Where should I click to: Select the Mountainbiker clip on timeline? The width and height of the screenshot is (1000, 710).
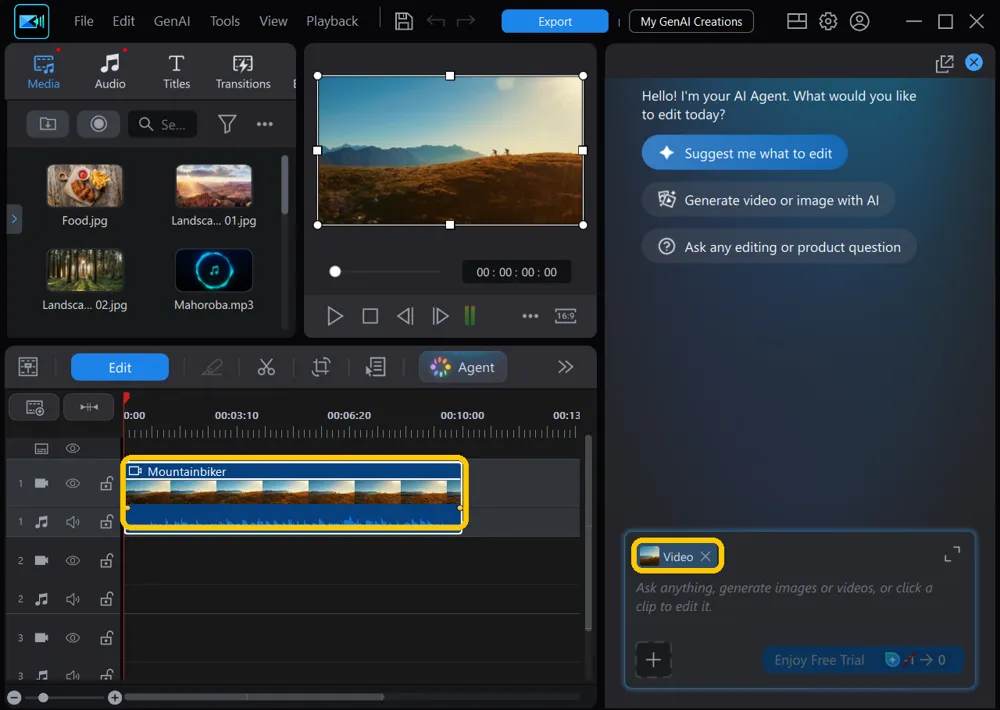[x=293, y=496]
